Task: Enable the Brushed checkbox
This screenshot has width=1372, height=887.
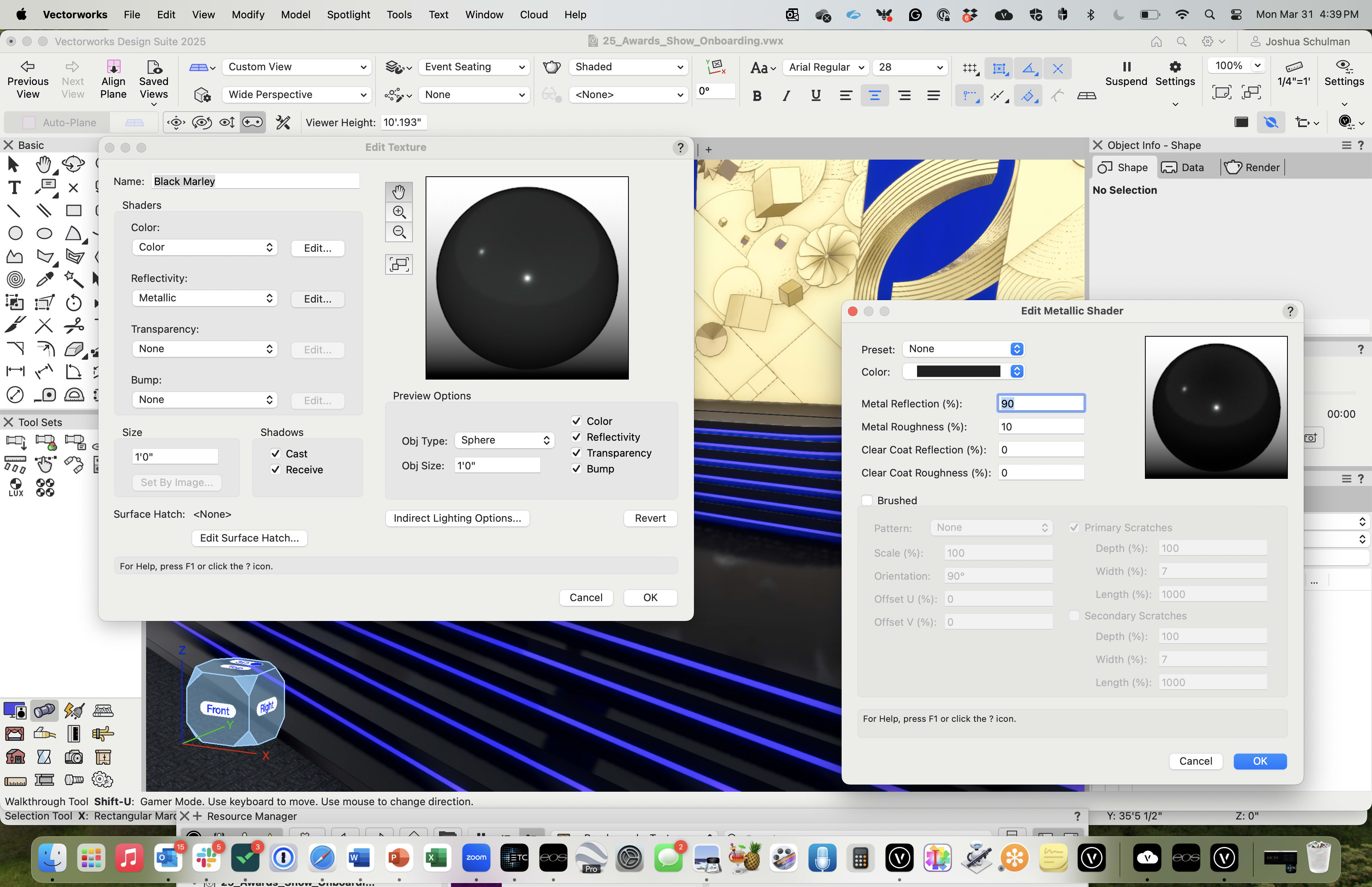Action: click(x=867, y=501)
